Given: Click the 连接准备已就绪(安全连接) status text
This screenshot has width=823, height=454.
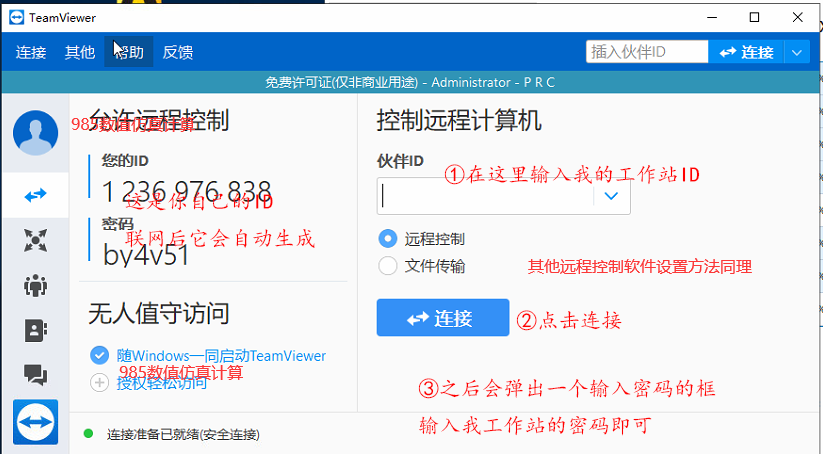Looking at the screenshot, I should pos(183,434).
